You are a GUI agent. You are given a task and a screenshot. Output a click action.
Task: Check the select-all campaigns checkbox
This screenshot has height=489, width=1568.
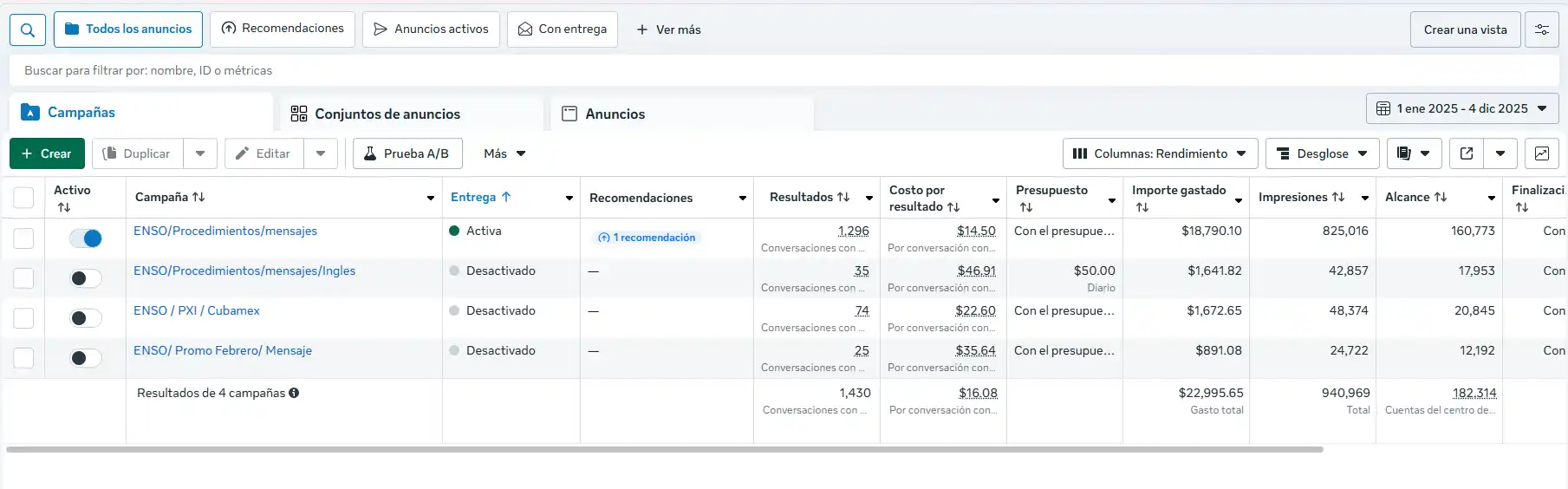tap(23, 198)
